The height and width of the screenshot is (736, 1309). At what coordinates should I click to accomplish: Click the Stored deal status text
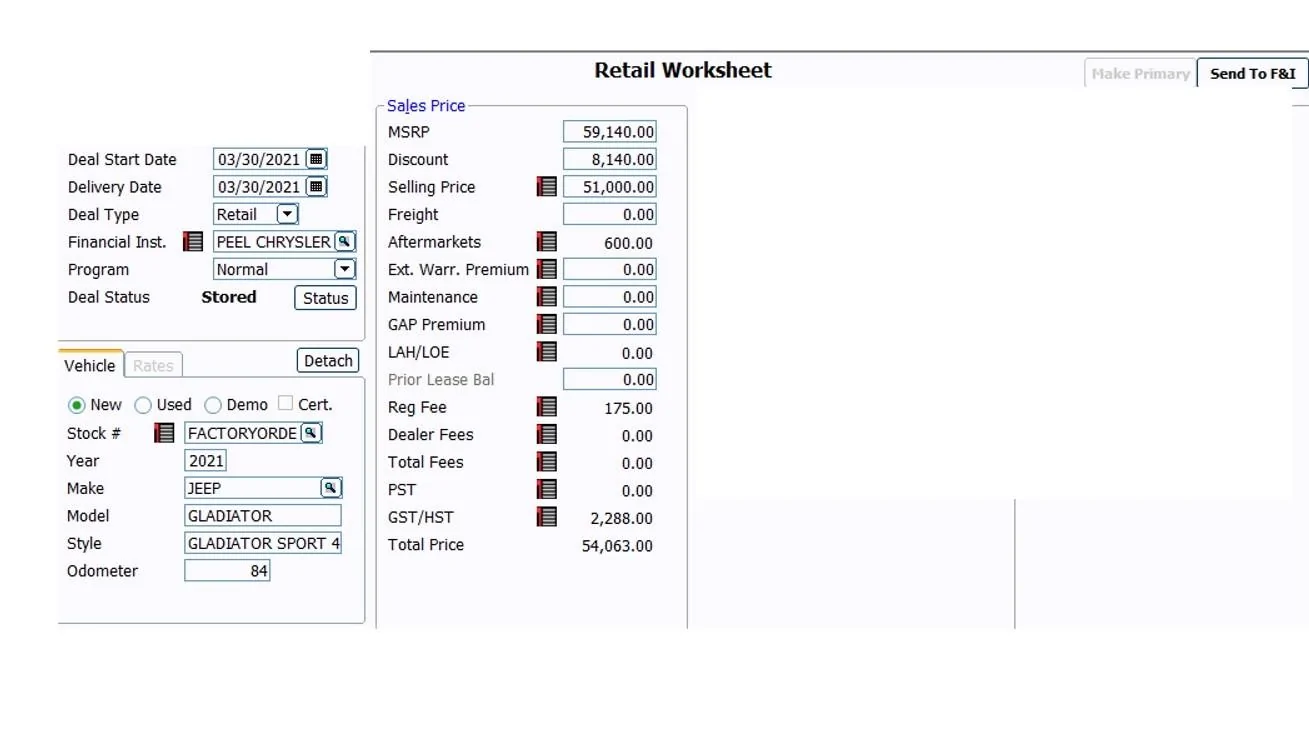click(229, 297)
